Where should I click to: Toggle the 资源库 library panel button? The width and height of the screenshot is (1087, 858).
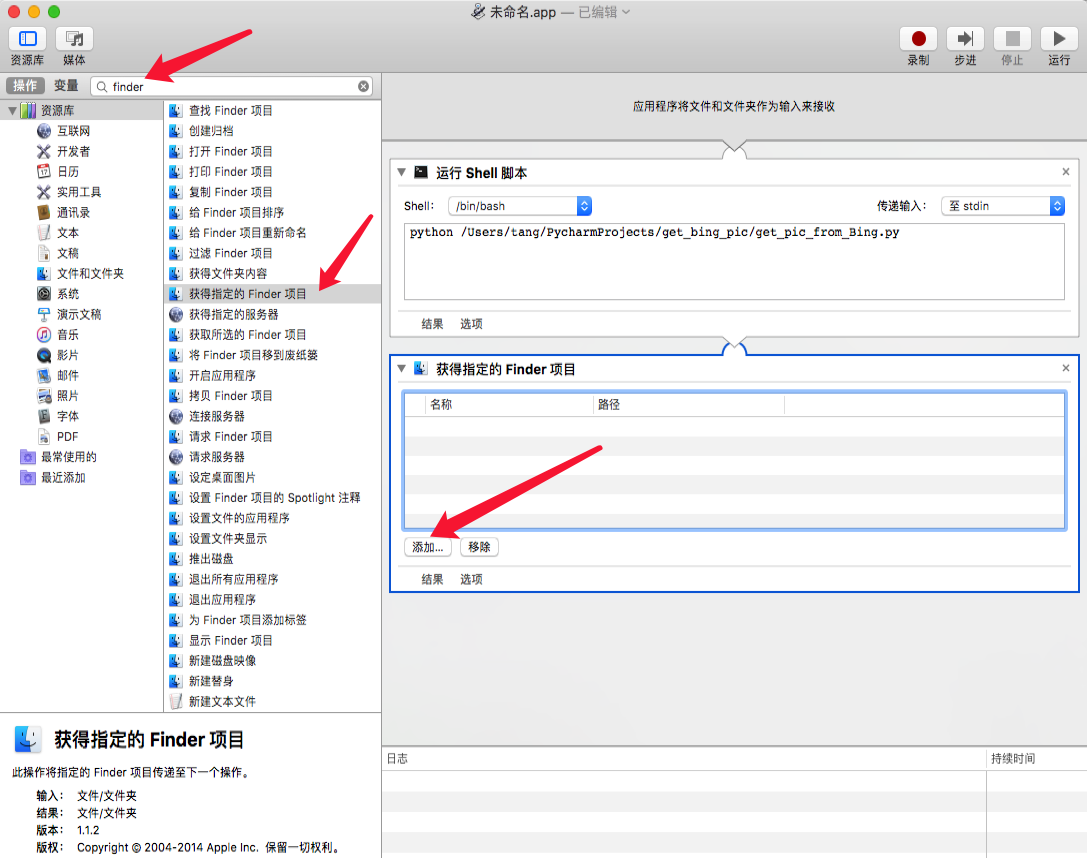point(28,39)
